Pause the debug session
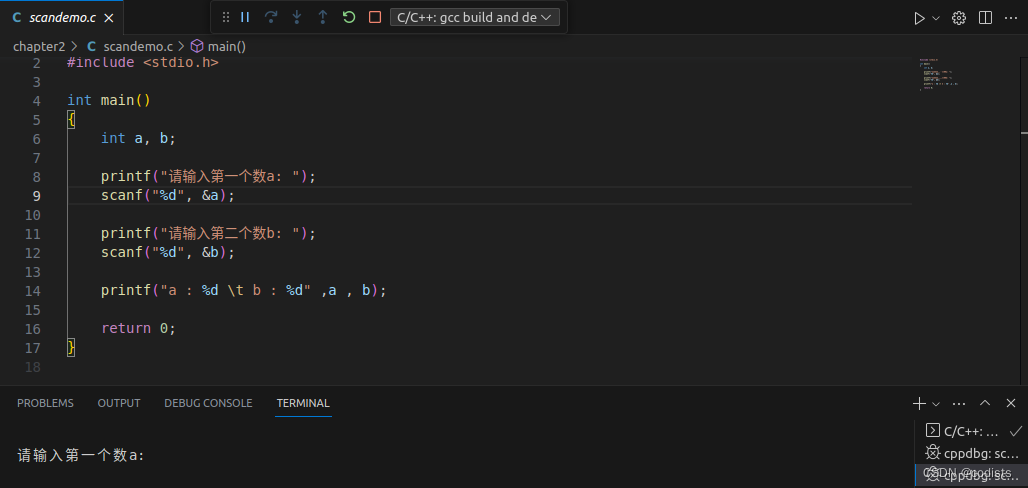The width and height of the screenshot is (1028, 488). 245,18
